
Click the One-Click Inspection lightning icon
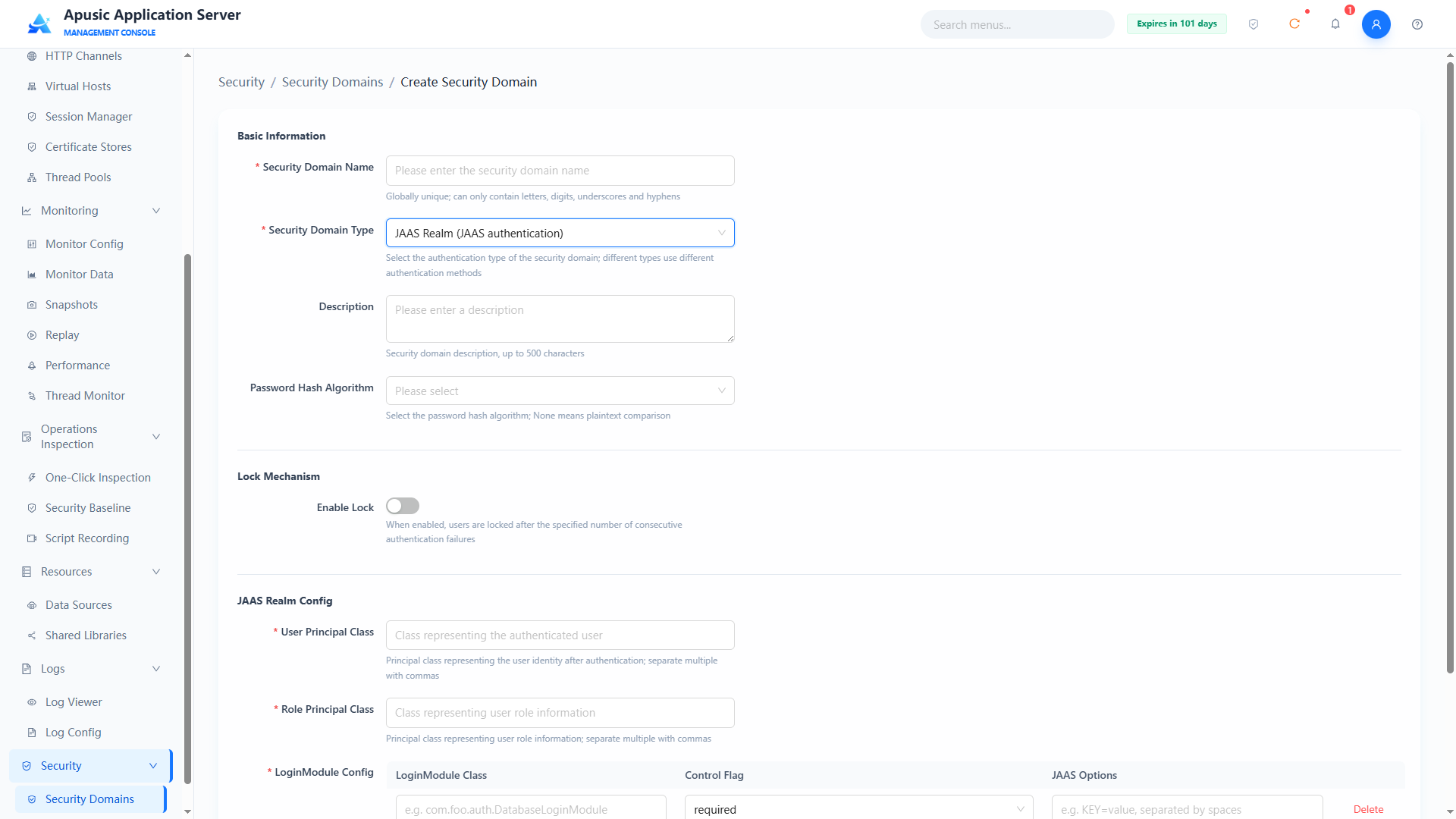[32, 478]
